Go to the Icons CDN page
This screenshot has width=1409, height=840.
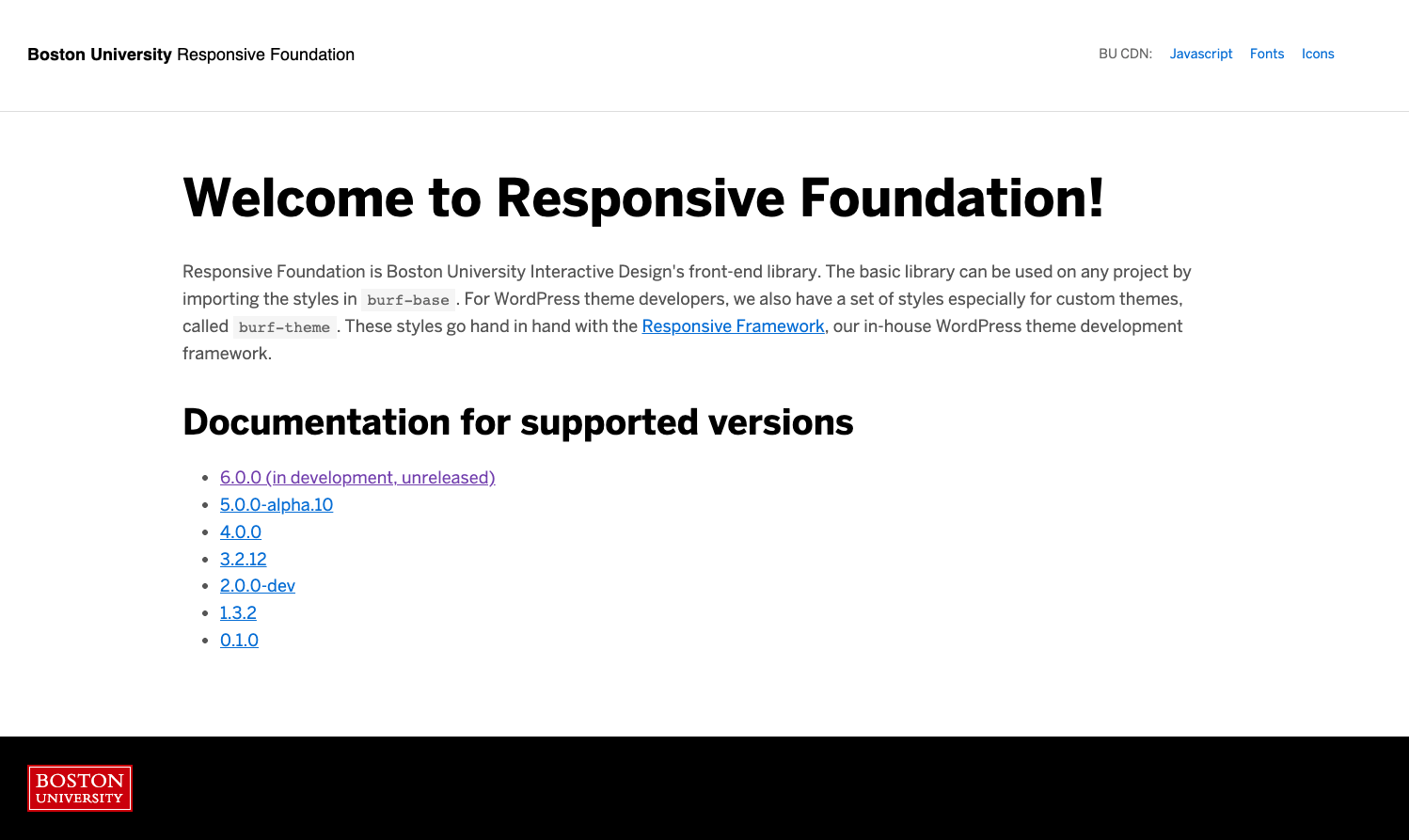point(1317,54)
